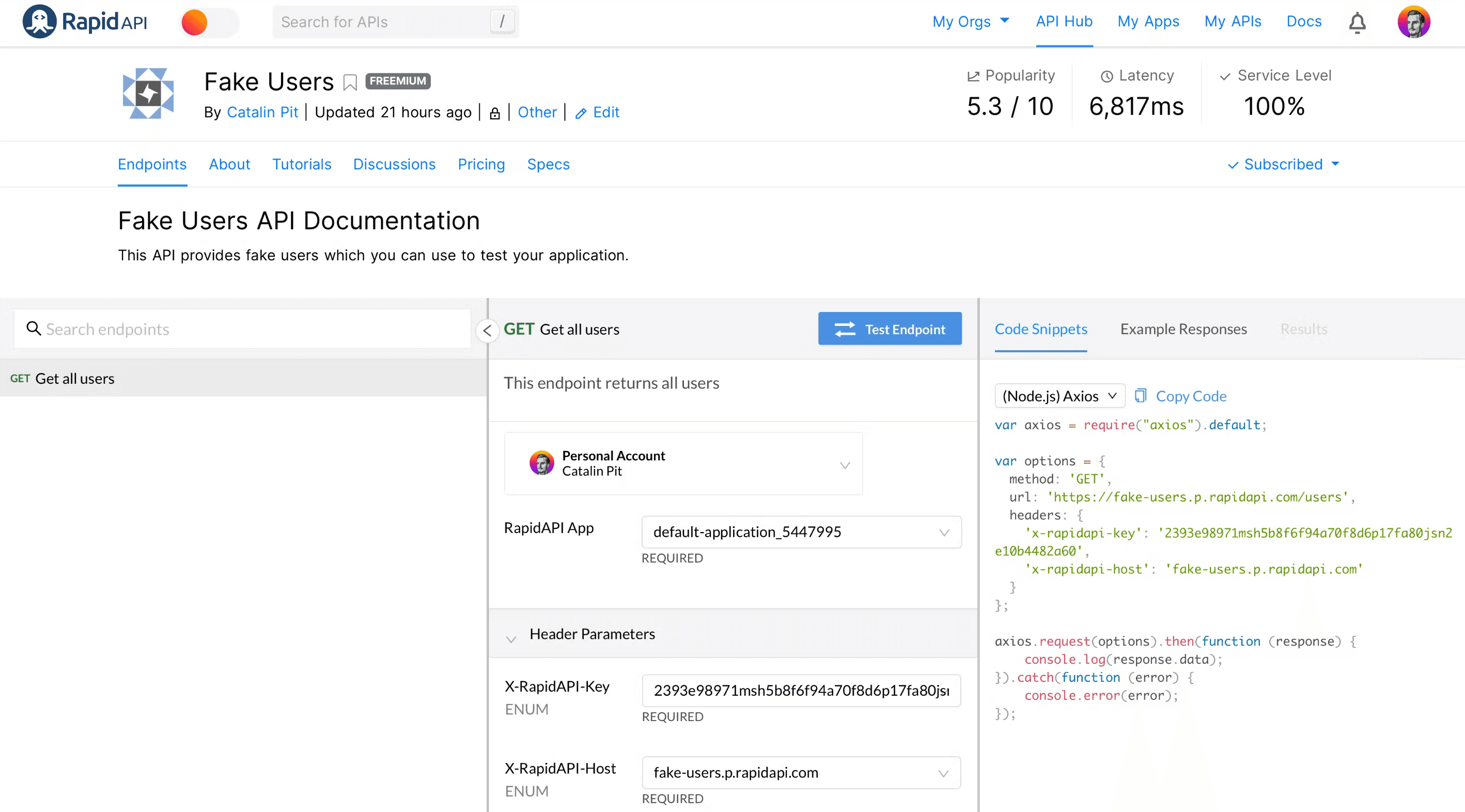Click the 100% service level value
Screen dimensions: 1465x812
pyautogui.click(x=1274, y=106)
